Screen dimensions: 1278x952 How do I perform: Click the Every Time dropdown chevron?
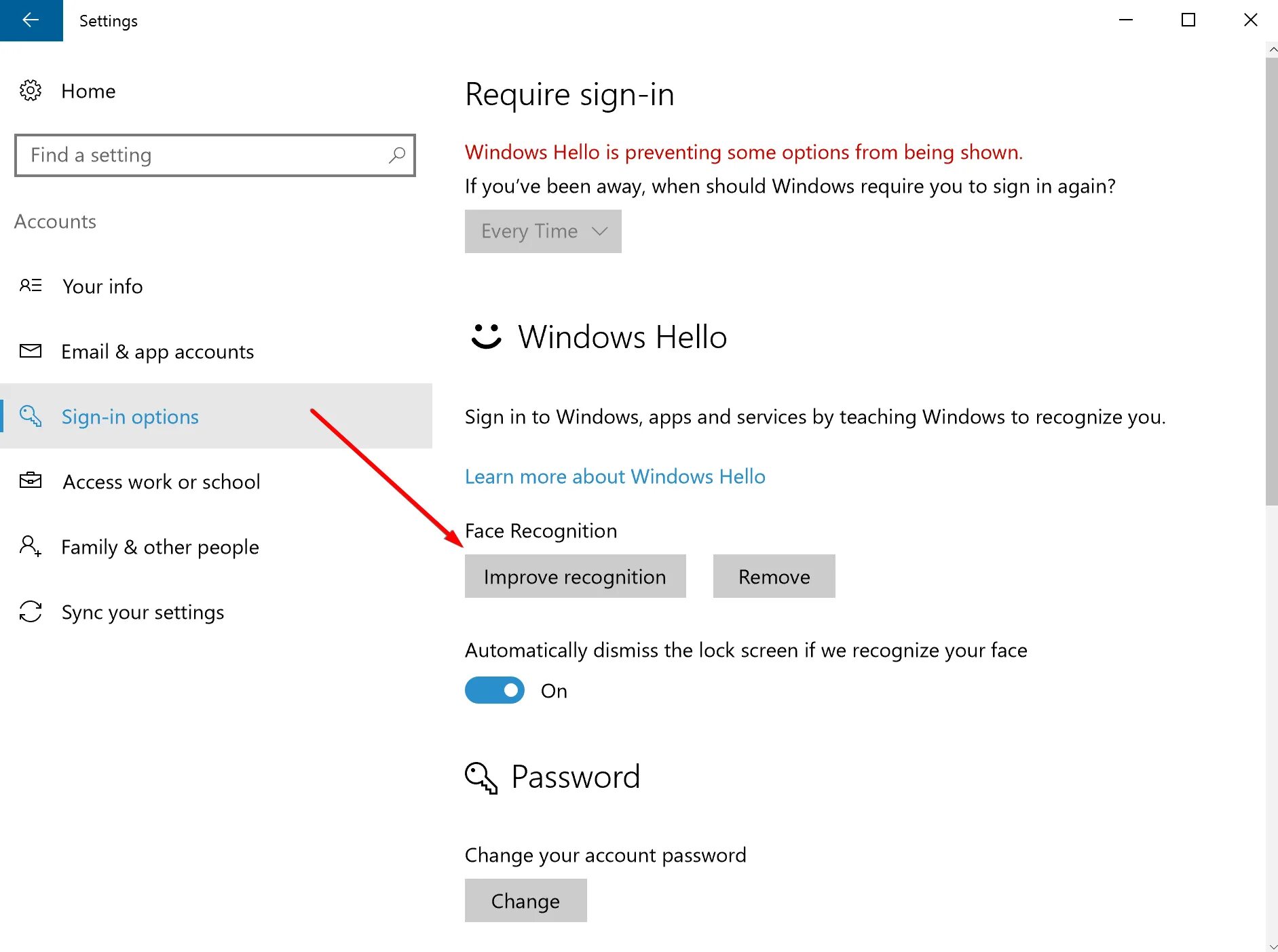point(599,231)
